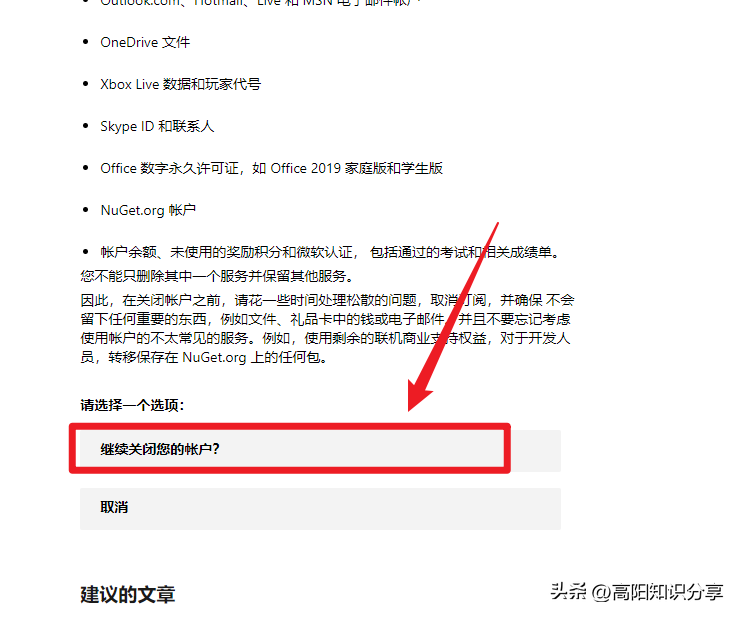Click the partially visible Outlook.com line at top
This screenshot has height=617, width=740.
tap(260, 2)
